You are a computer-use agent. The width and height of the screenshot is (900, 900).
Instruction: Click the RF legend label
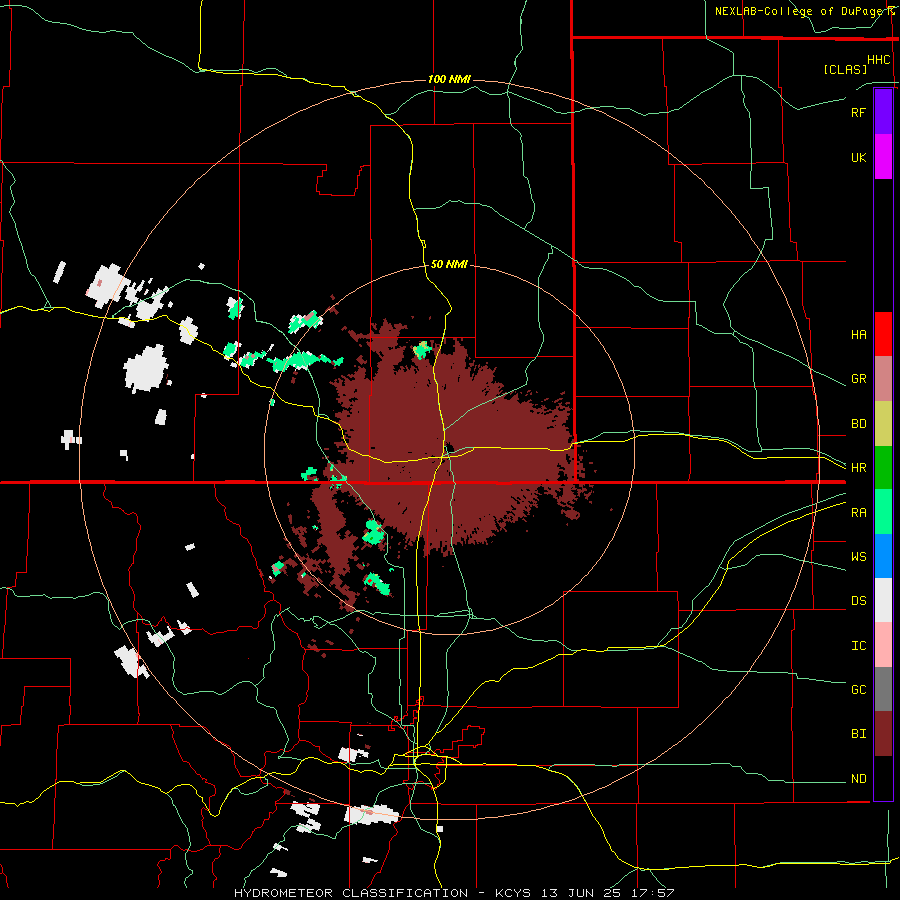point(858,112)
